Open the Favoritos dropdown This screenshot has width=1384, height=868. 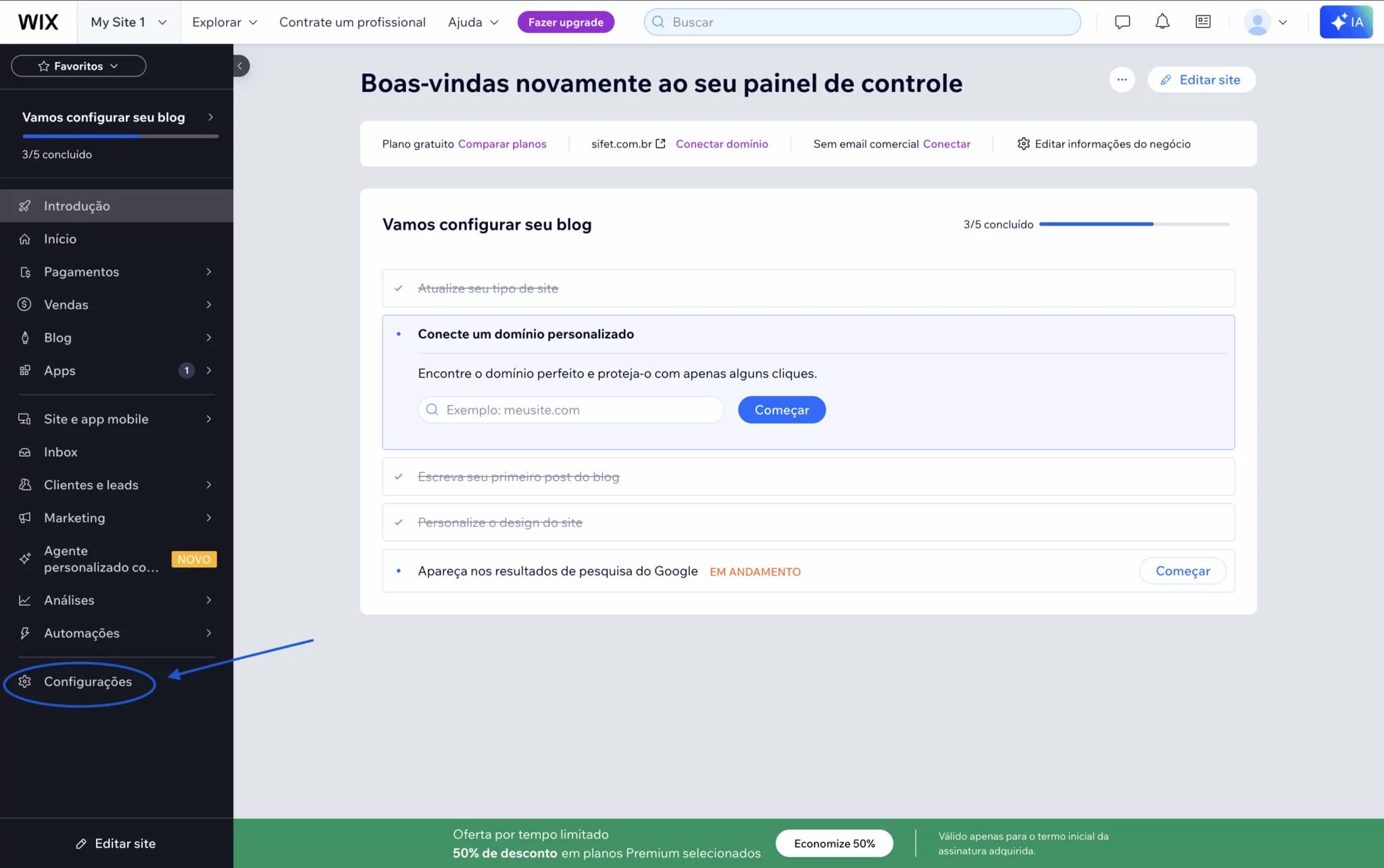click(78, 66)
